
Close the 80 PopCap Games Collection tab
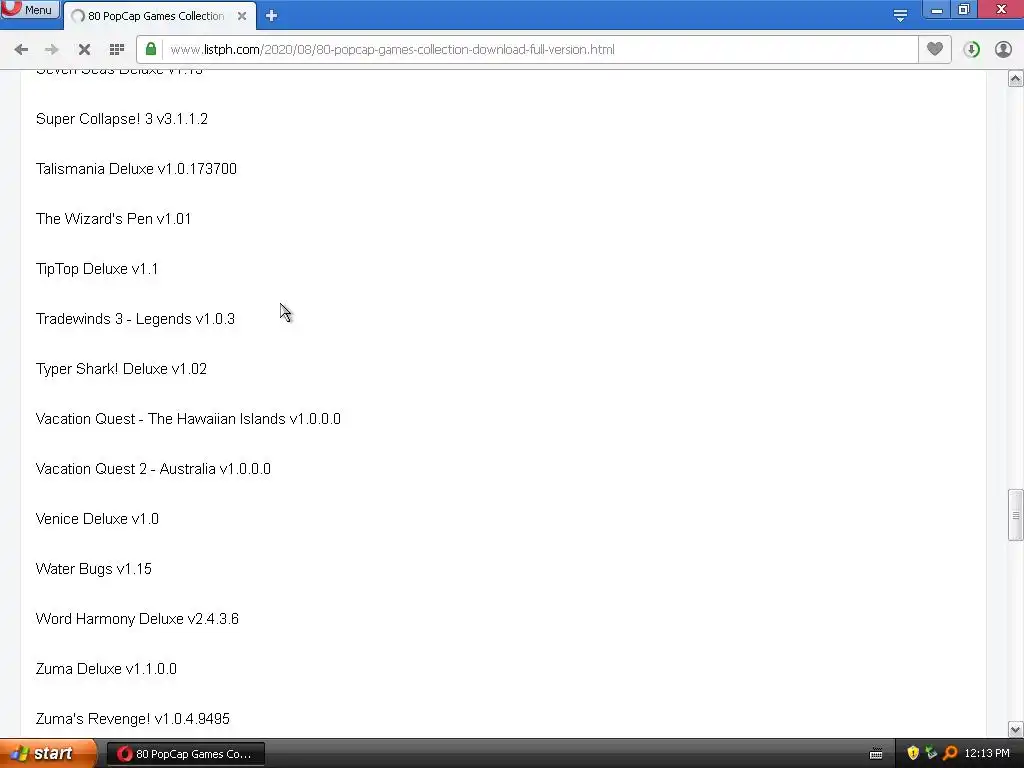[242, 16]
